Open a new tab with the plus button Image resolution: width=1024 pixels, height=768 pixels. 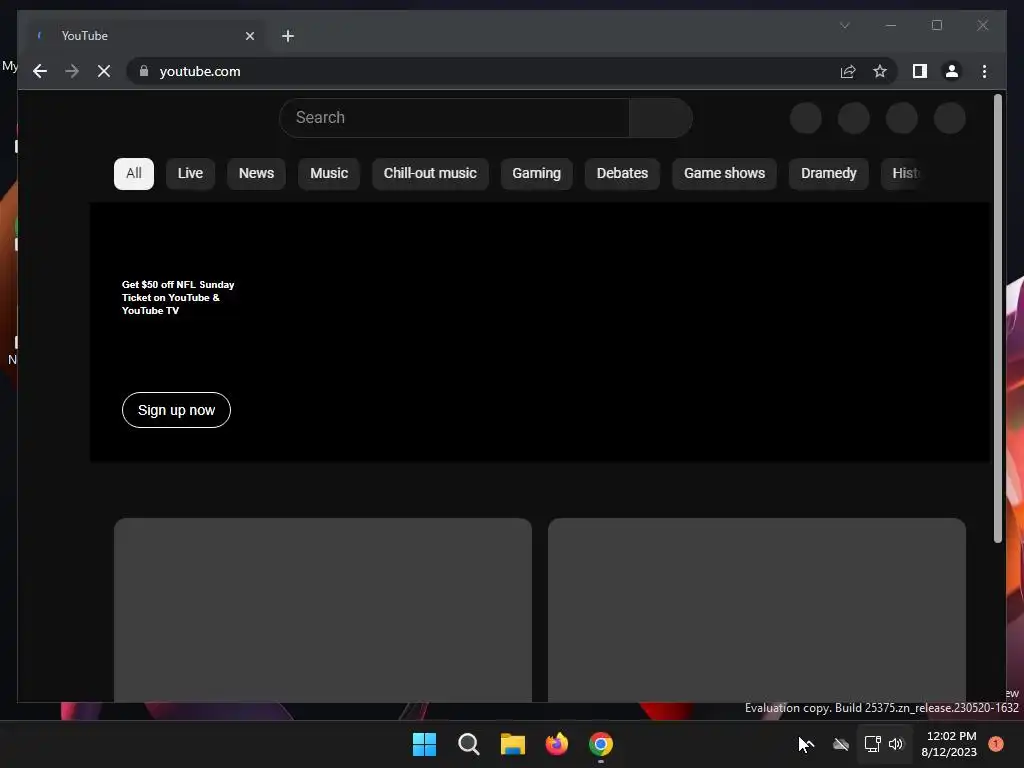click(x=288, y=36)
